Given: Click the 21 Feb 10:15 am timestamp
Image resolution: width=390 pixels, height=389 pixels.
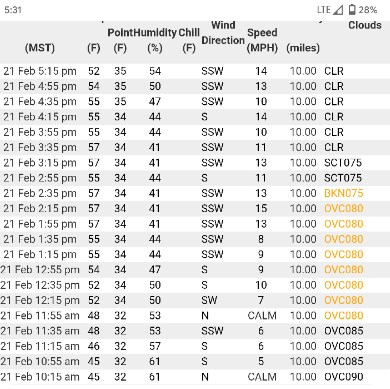Looking at the screenshot, I should [x=40, y=377].
